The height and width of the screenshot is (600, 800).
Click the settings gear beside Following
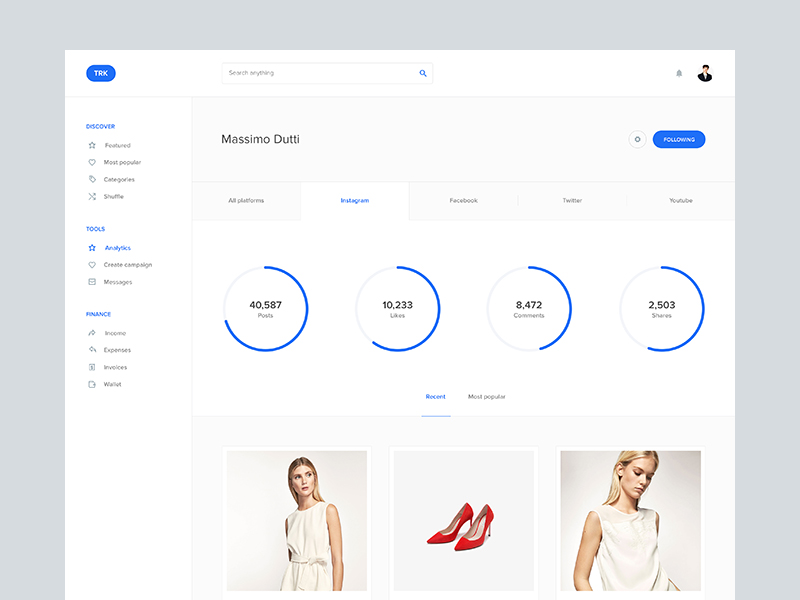637,139
